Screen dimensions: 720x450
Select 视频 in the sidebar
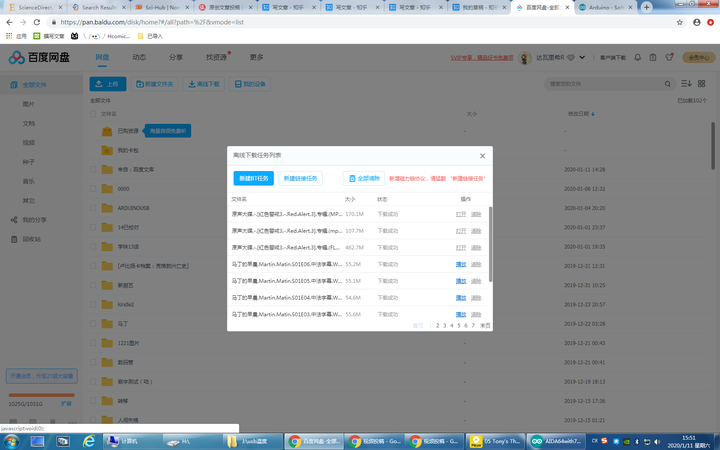click(28, 143)
